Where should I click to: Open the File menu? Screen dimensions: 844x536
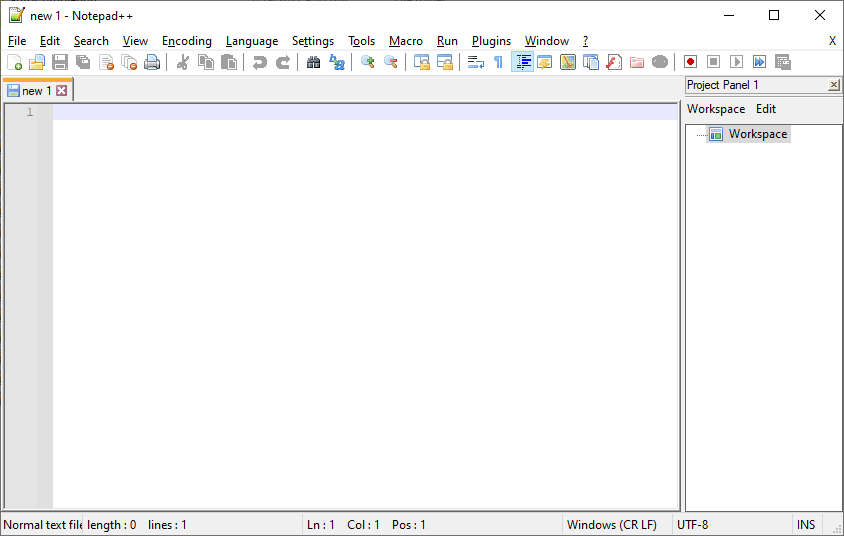coord(17,41)
